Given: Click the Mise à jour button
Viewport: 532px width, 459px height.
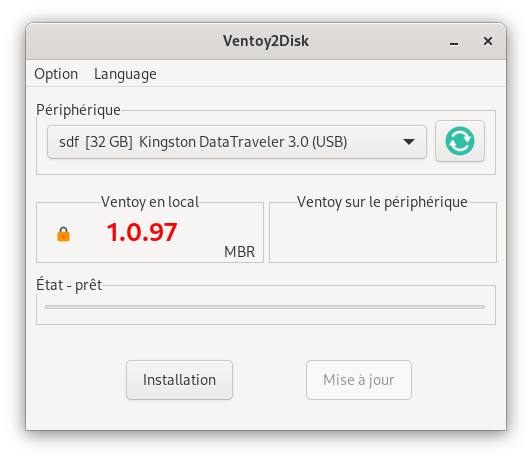Looking at the screenshot, I should [359, 380].
